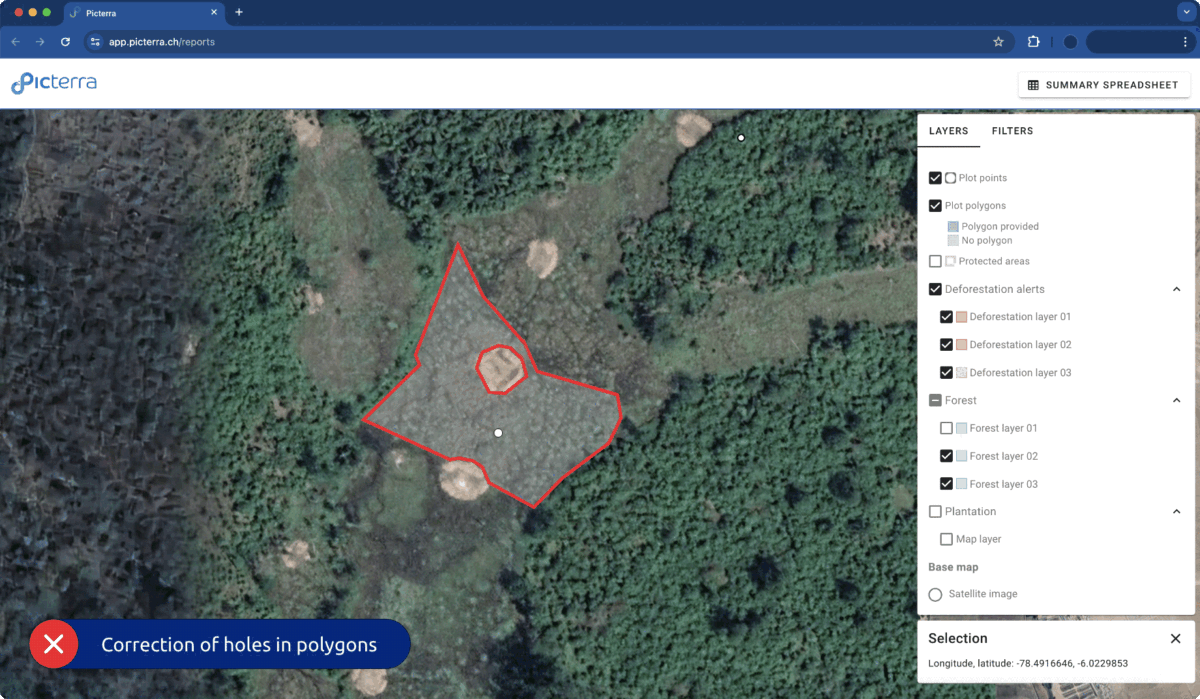This screenshot has width=1200, height=699.
Task: Uncheck Forest layer 03
Action: click(946, 484)
